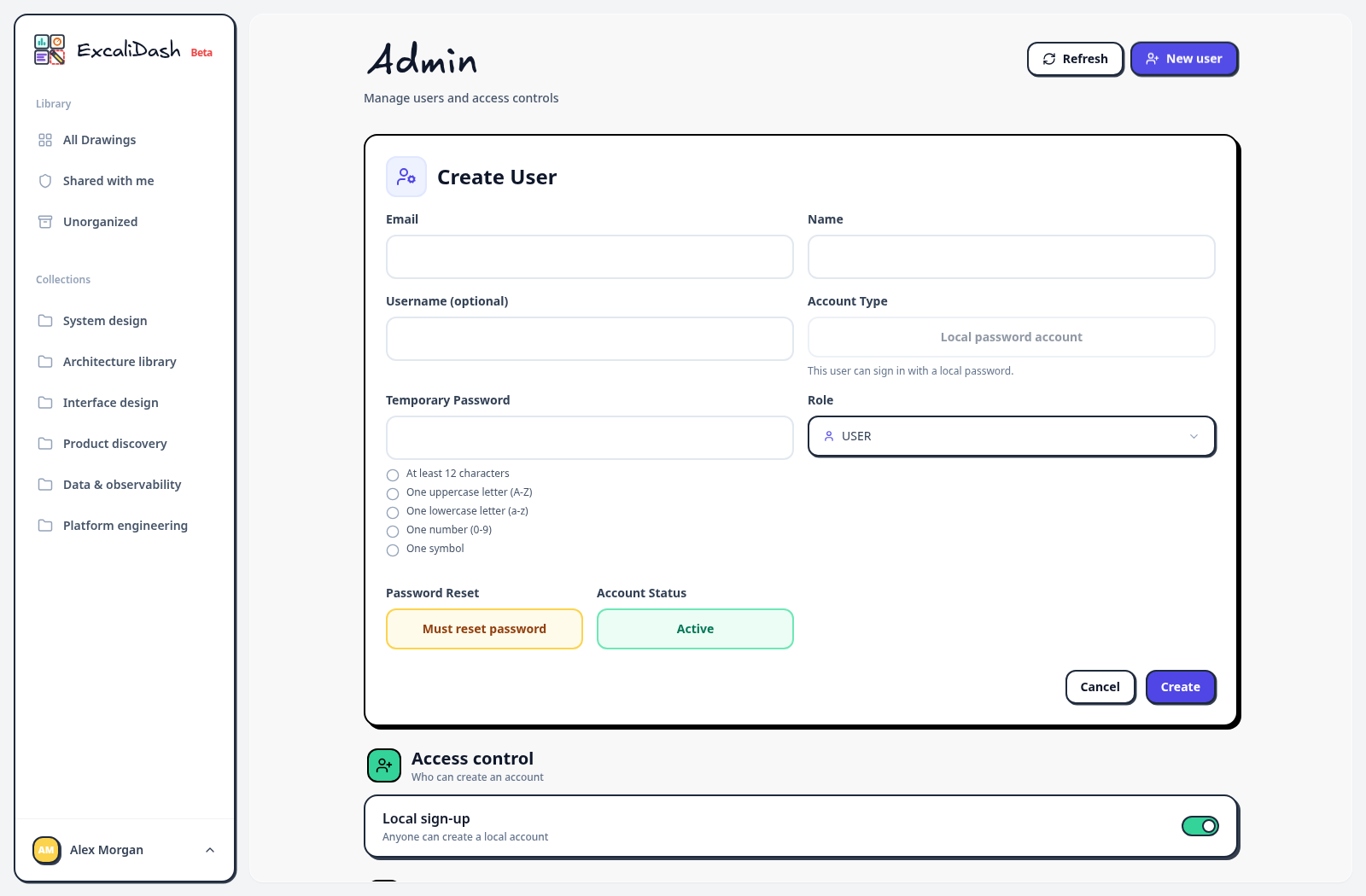
Task: Toggle the Local sign-up switch
Action: click(x=1200, y=826)
